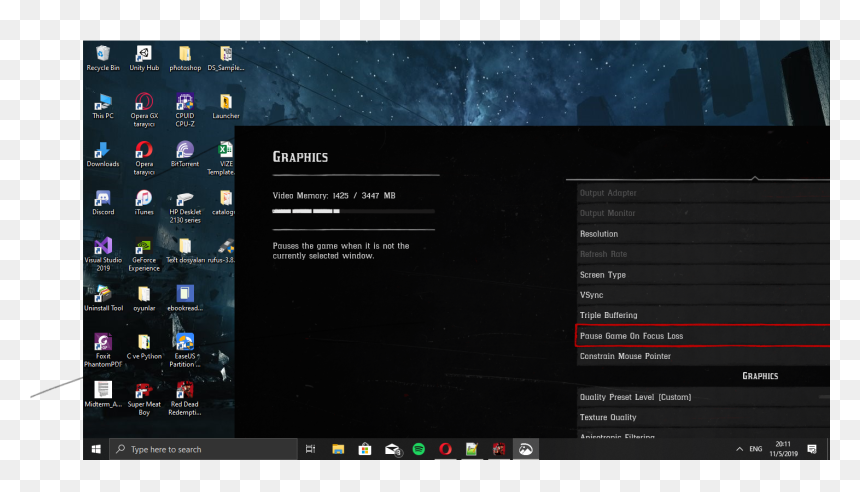The width and height of the screenshot is (860, 492).
Task: Select the Texture Quality option
Action: tap(703, 417)
